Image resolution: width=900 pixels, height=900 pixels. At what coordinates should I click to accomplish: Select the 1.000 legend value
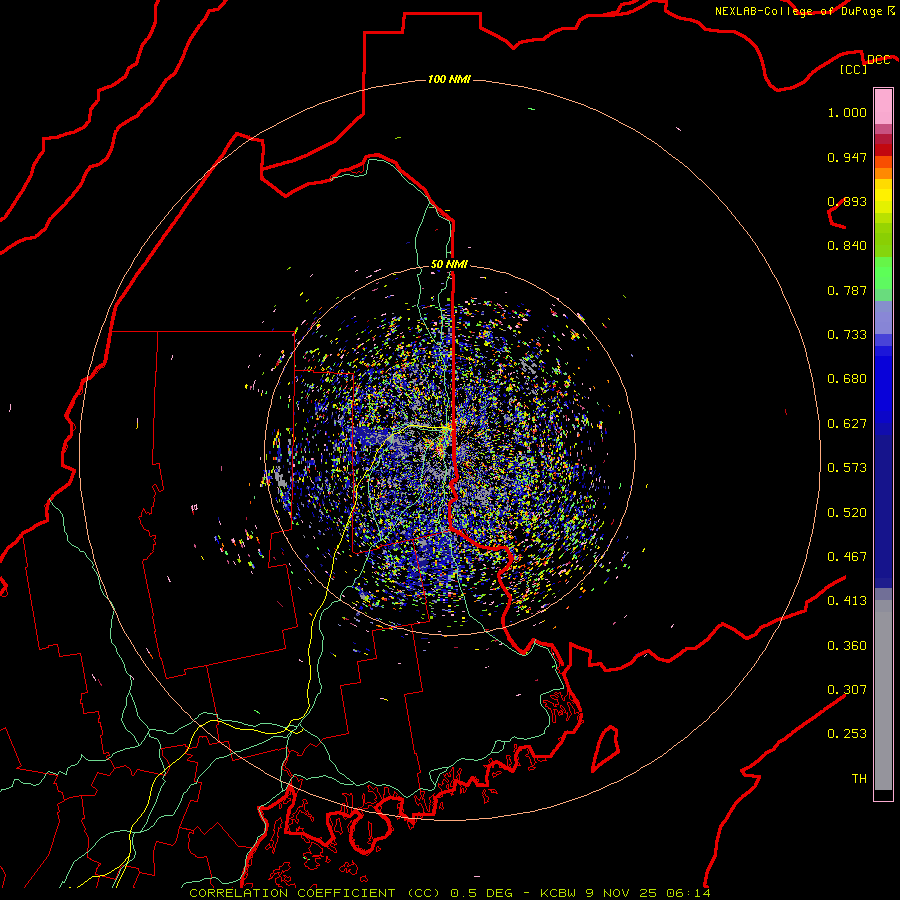point(847,112)
